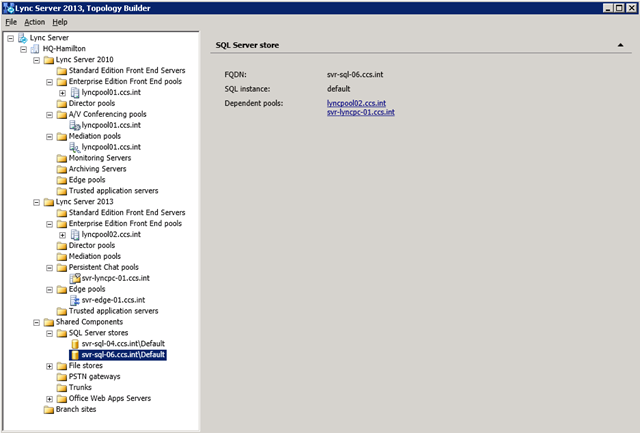Image resolution: width=640 pixels, height=433 pixels.
Task: Click the Topology Builder title bar app icon
Action: pyautogui.click(x=8, y=8)
